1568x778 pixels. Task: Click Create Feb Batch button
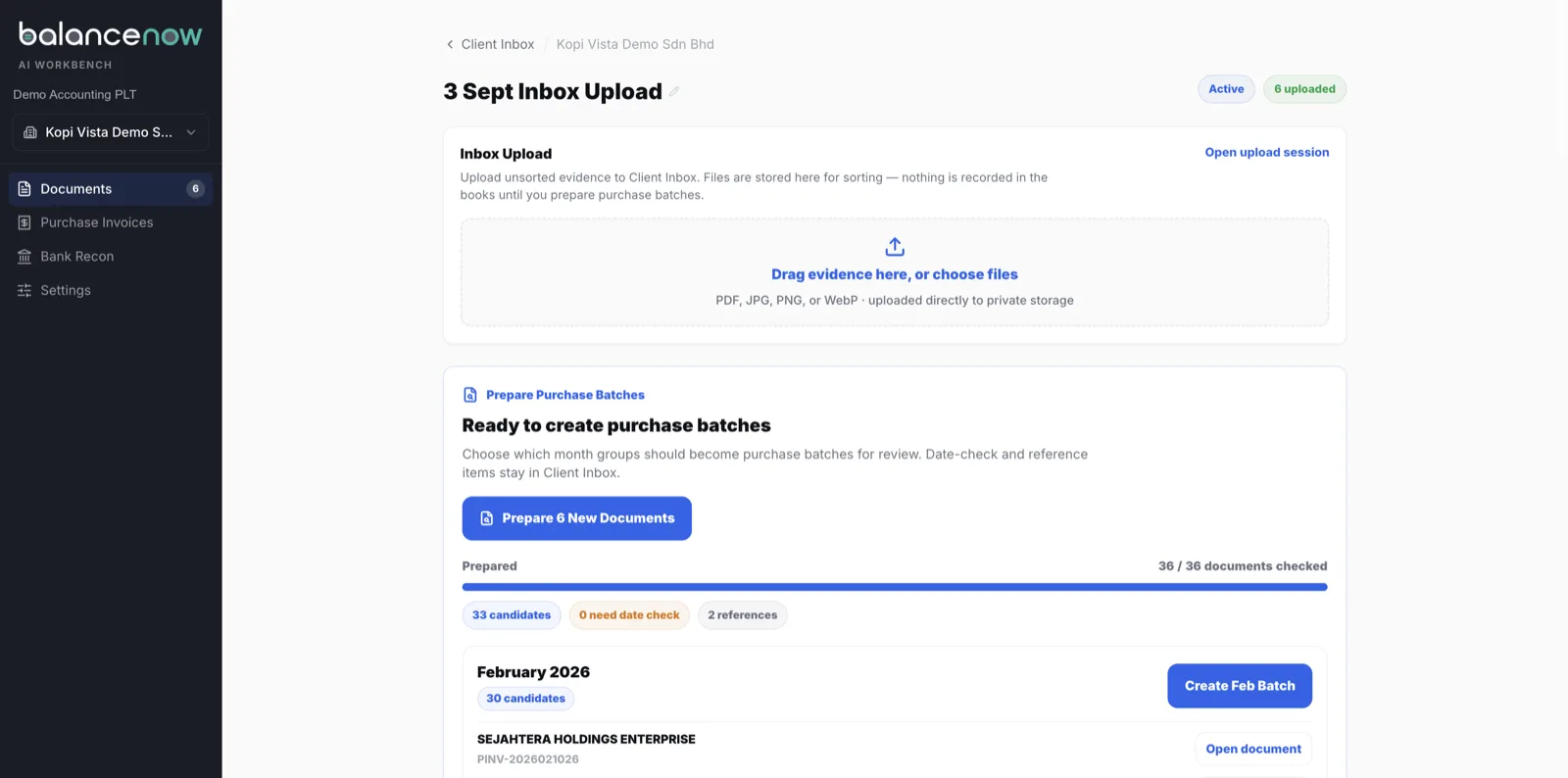pos(1240,686)
